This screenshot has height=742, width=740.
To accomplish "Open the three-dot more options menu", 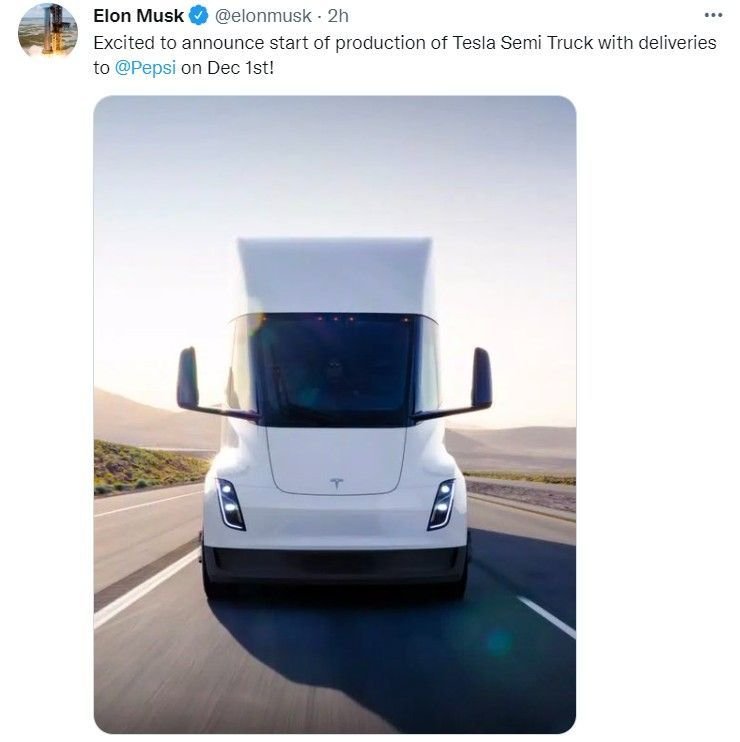I will pyautogui.click(x=713, y=15).
